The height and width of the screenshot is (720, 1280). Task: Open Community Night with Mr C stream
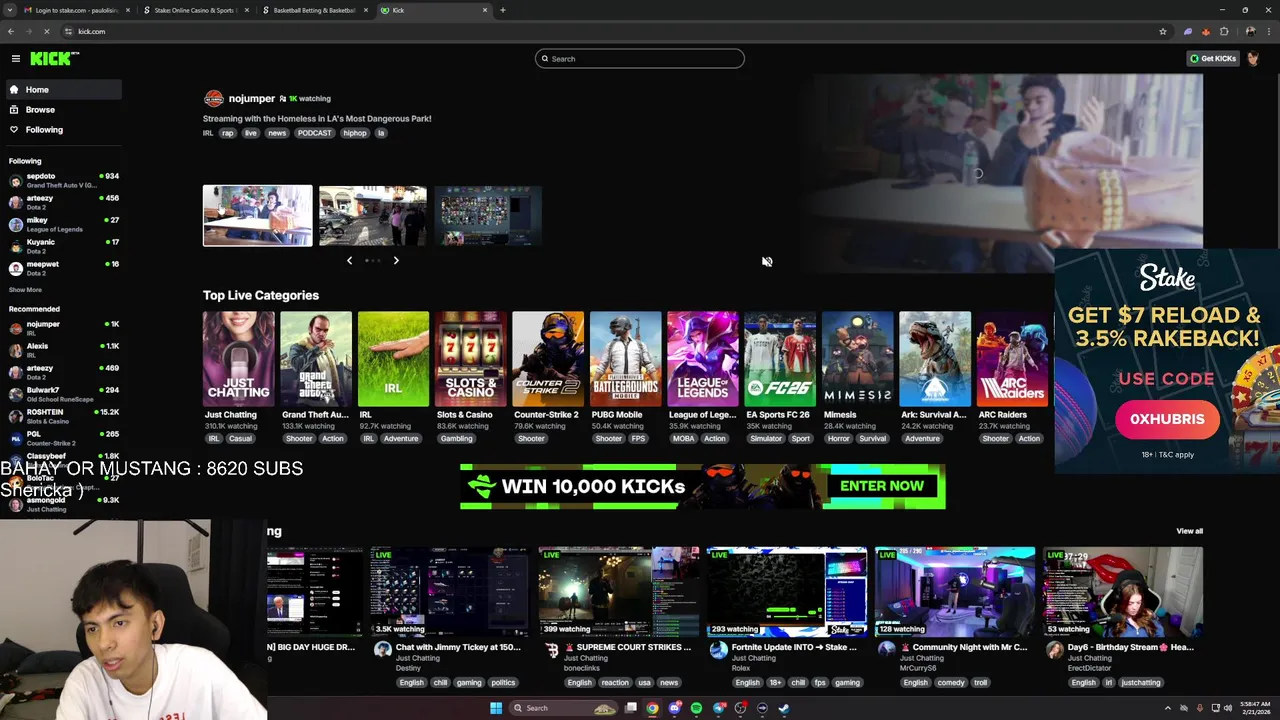pos(955,591)
